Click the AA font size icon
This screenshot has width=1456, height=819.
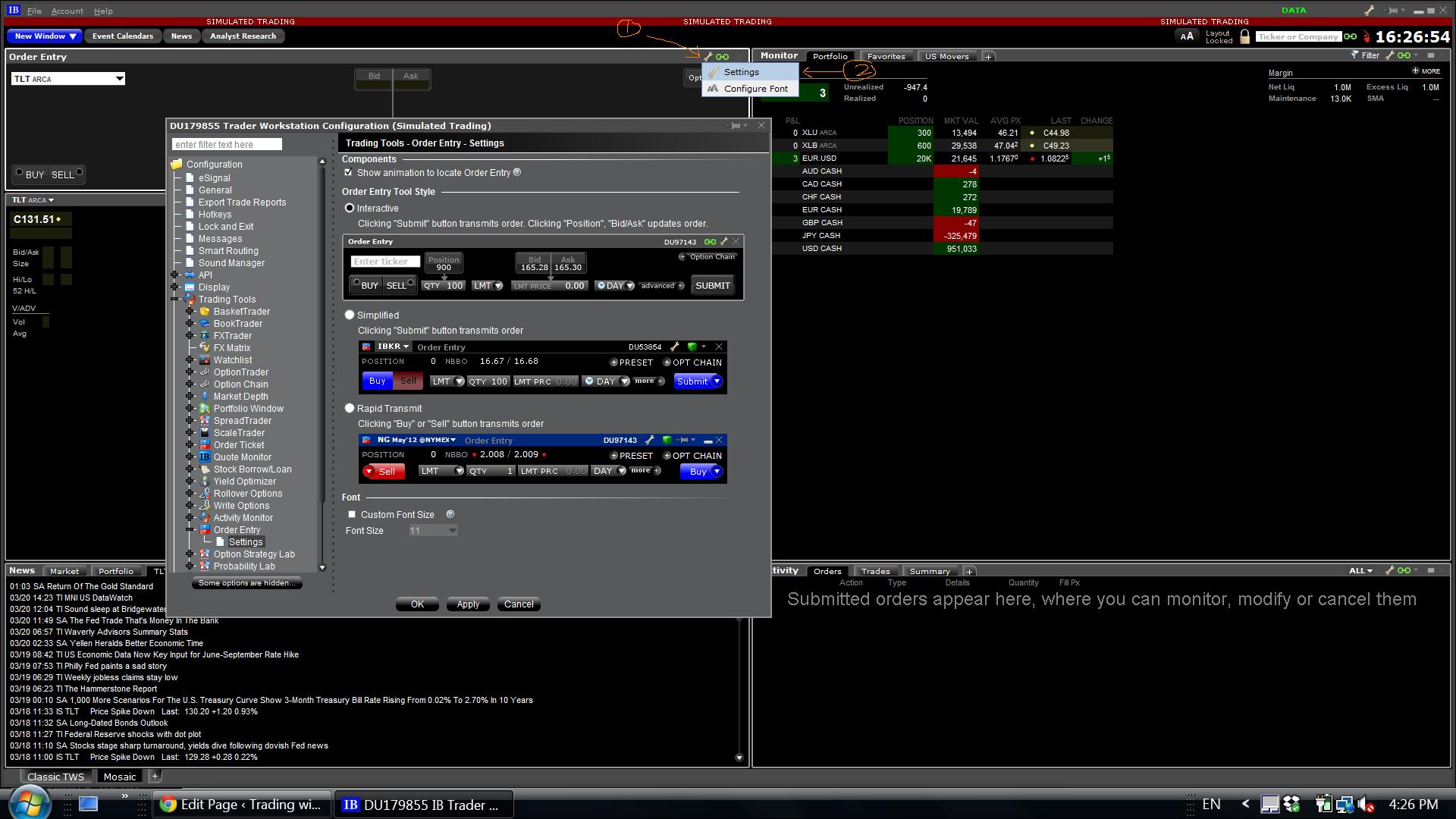(x=1187, y=36)
